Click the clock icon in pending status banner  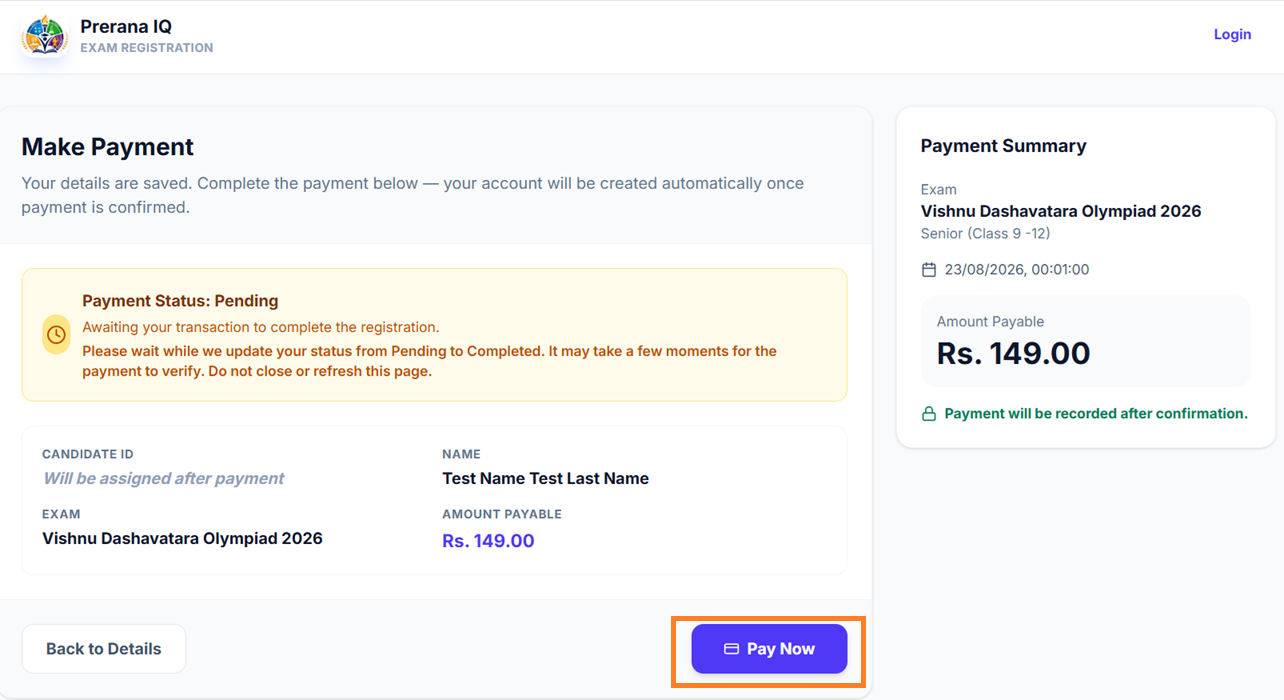[x=57, y=334]
